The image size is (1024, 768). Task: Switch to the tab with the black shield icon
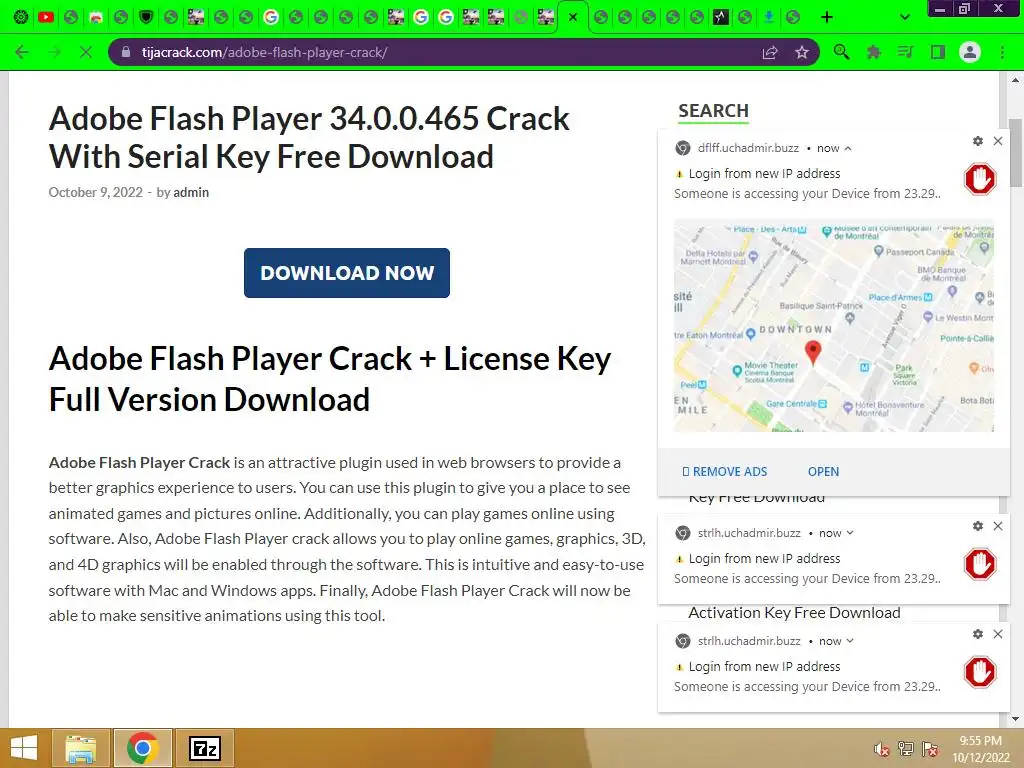coord(146,17)
